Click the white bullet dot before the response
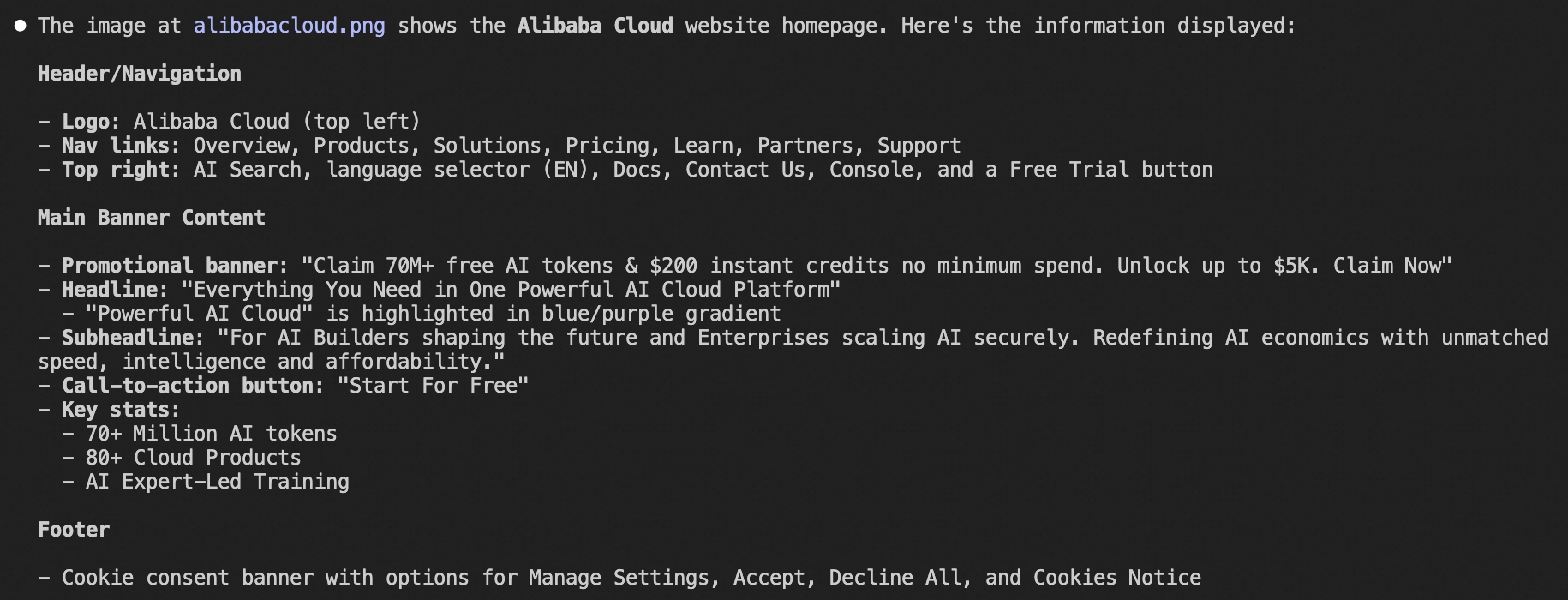This screenshot has width=1568, height=600. point(20,26)
